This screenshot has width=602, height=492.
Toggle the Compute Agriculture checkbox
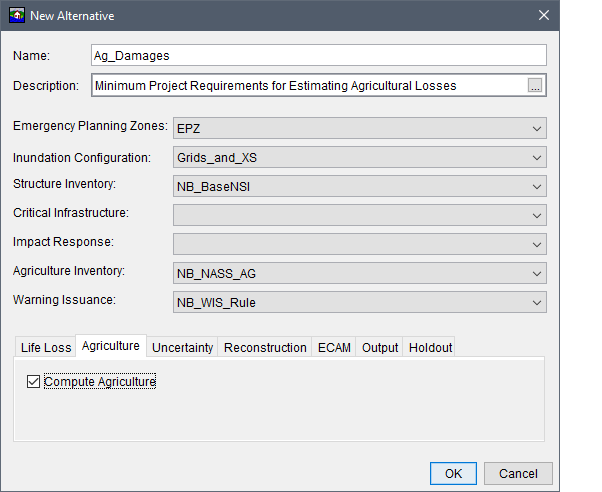coord(33,382)
